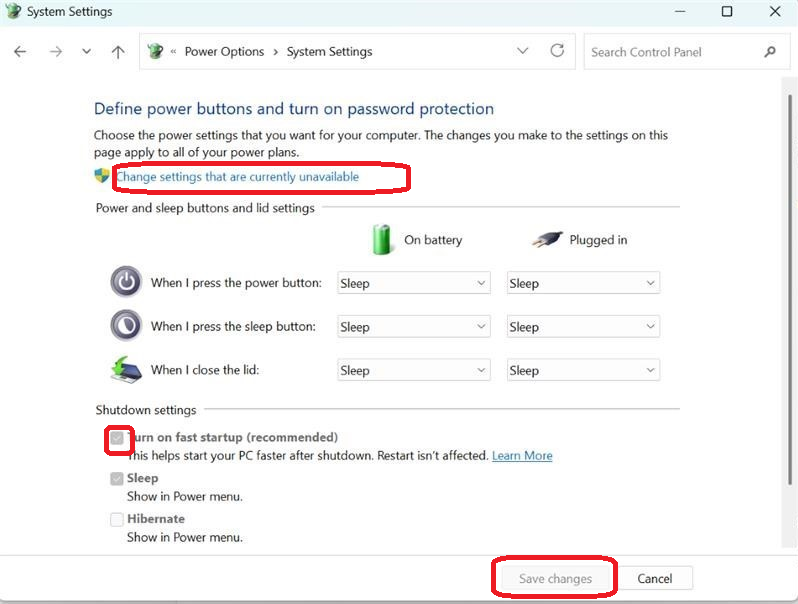798x604 pixels.
Task: Click 'When I close the lid:' label
Action: [205, 370]
